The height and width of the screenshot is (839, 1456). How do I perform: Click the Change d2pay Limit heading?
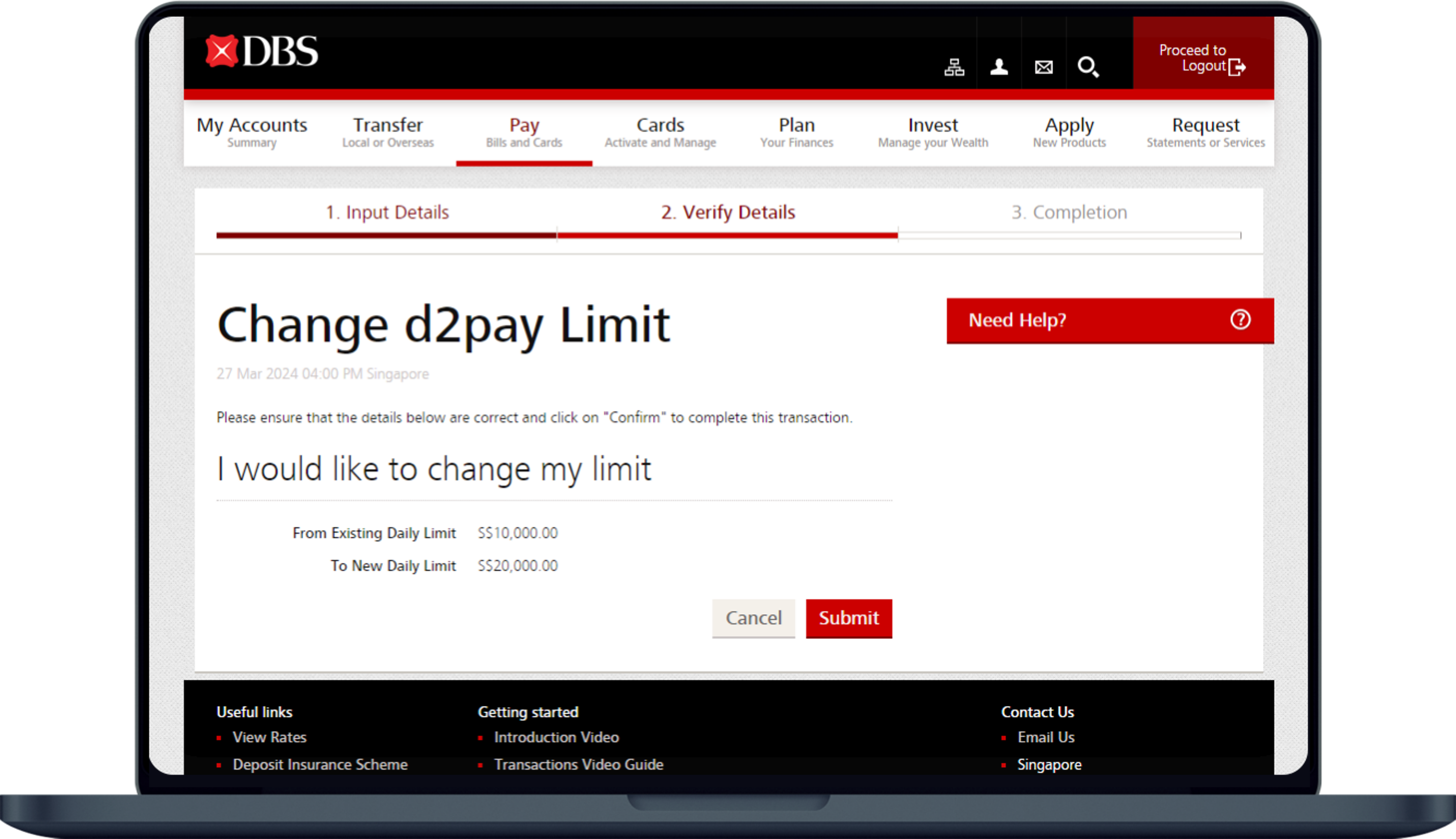click(444, 326)
